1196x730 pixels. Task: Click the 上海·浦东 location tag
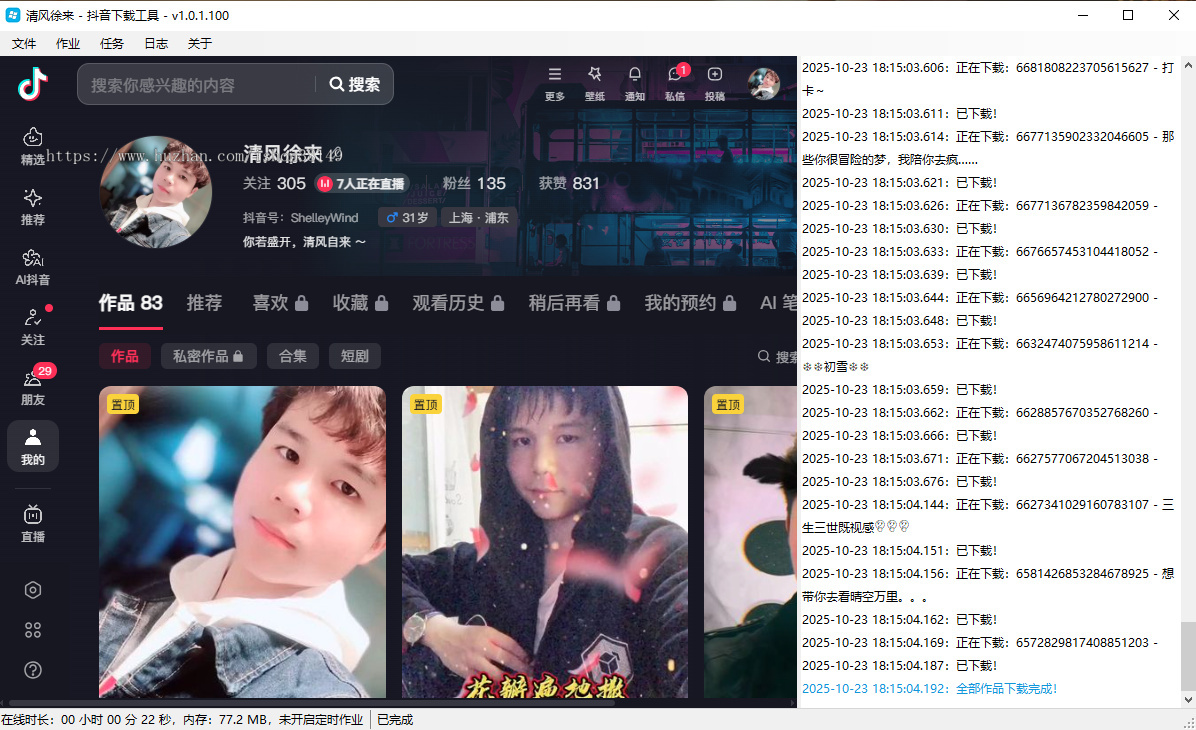(x=478, y=217)
